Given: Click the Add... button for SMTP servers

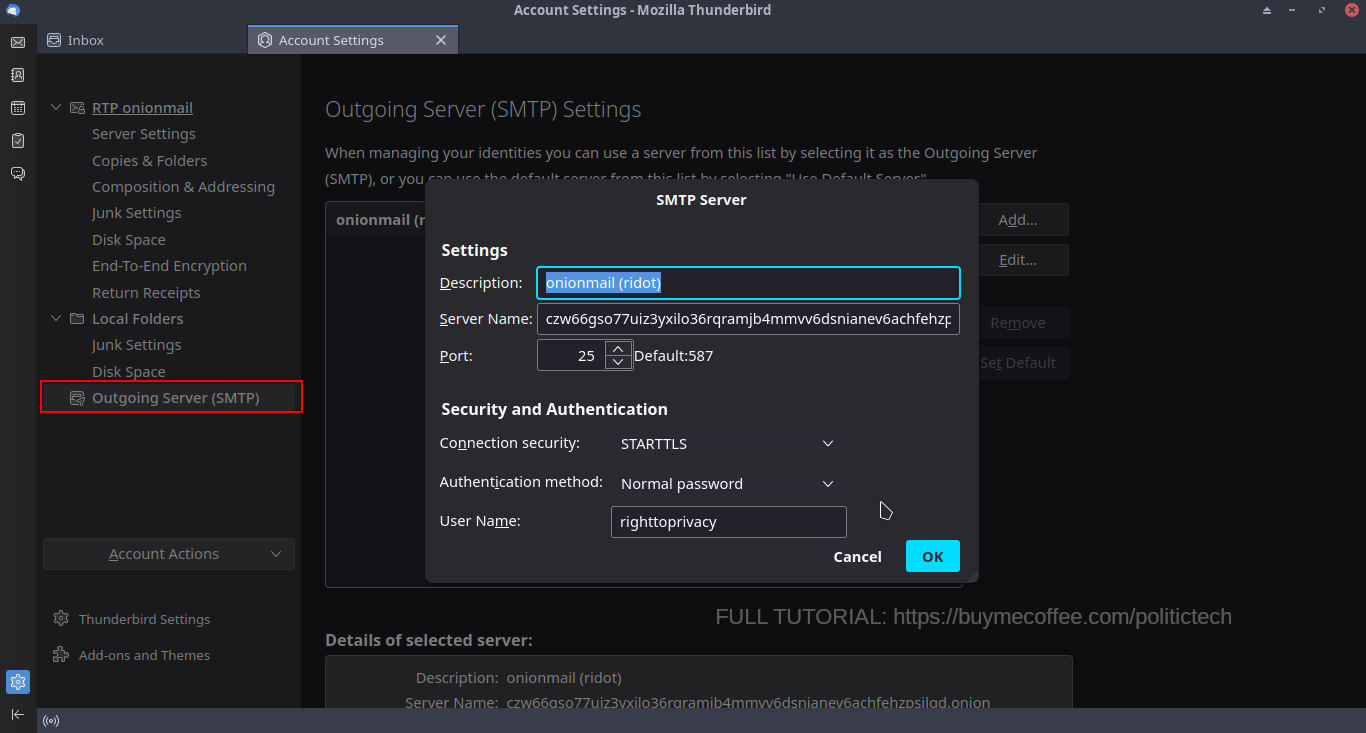Looking at the screenshot, I should click(1018, 220).
